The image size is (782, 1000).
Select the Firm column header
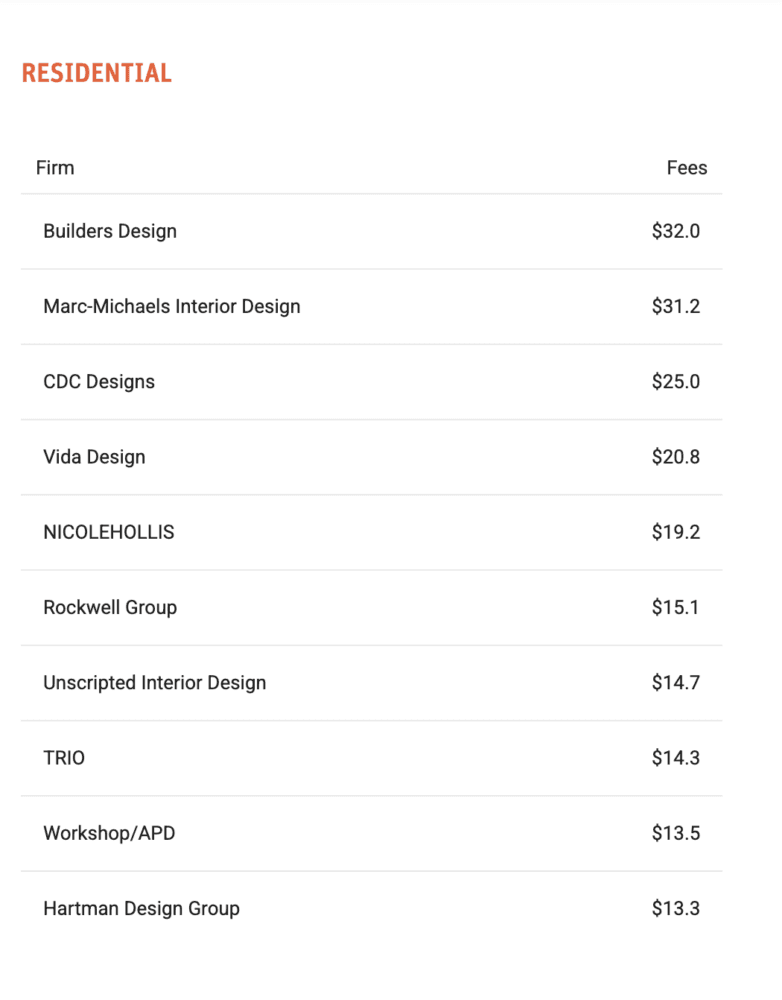(x=55, y=168)
